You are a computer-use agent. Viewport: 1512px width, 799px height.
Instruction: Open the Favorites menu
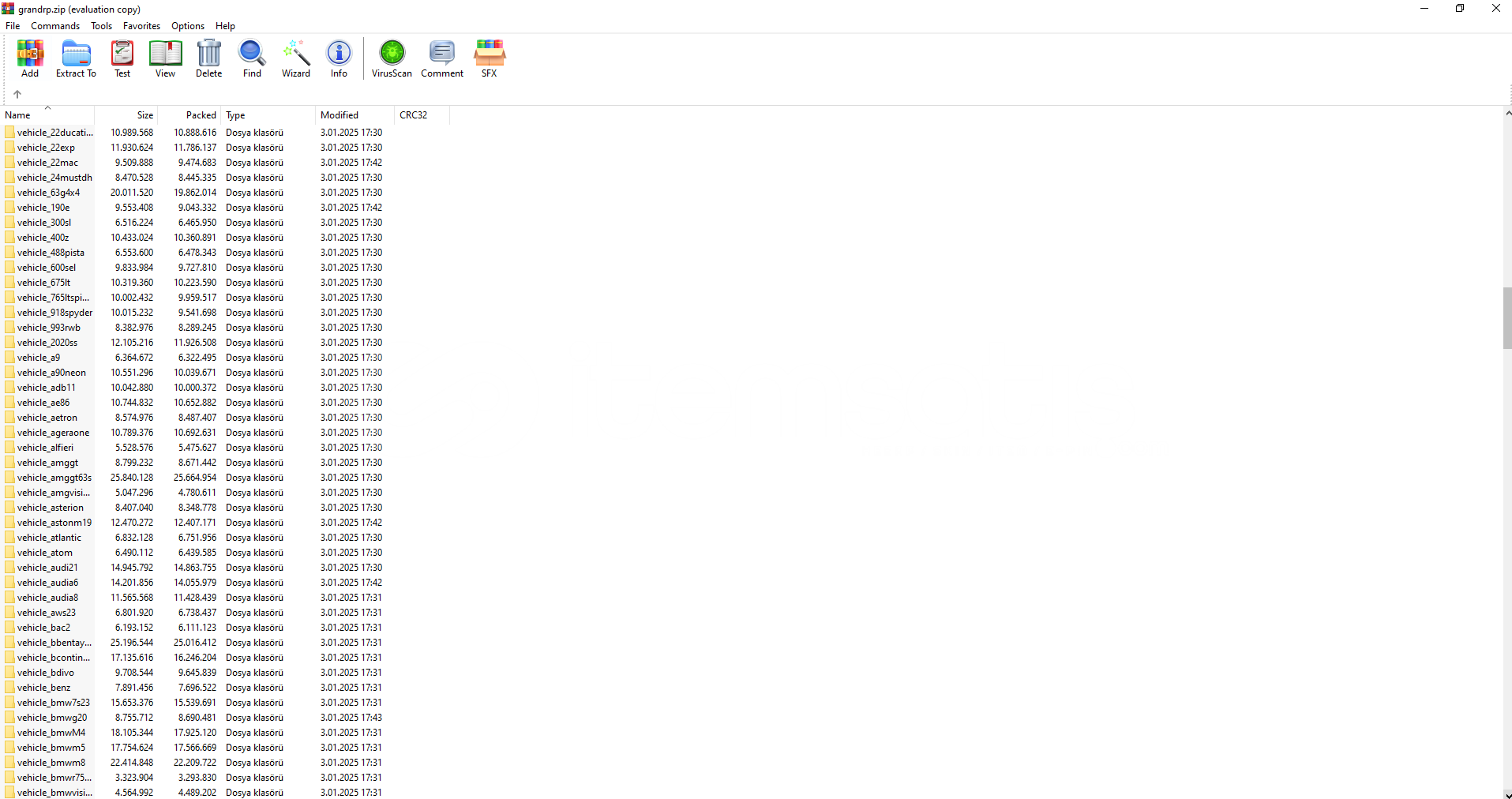click(141, 26)
